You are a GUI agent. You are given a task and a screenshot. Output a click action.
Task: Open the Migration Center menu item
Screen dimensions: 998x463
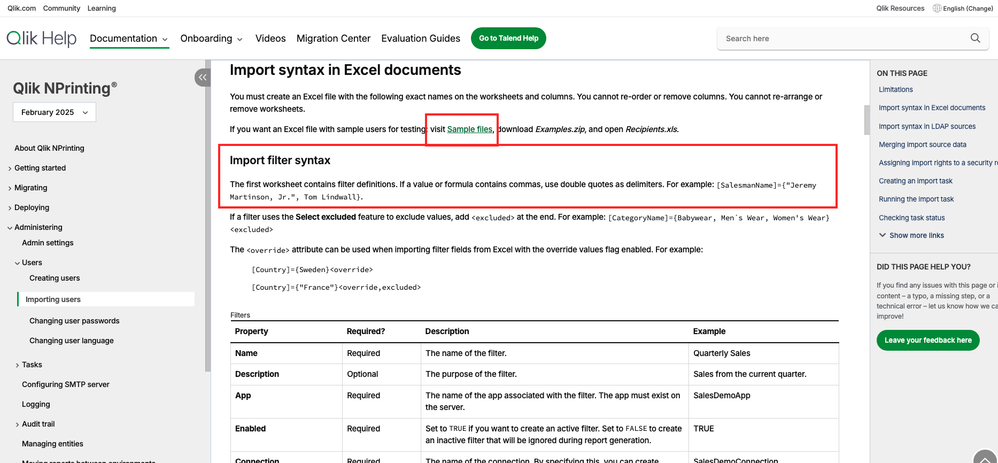[334, 38]
